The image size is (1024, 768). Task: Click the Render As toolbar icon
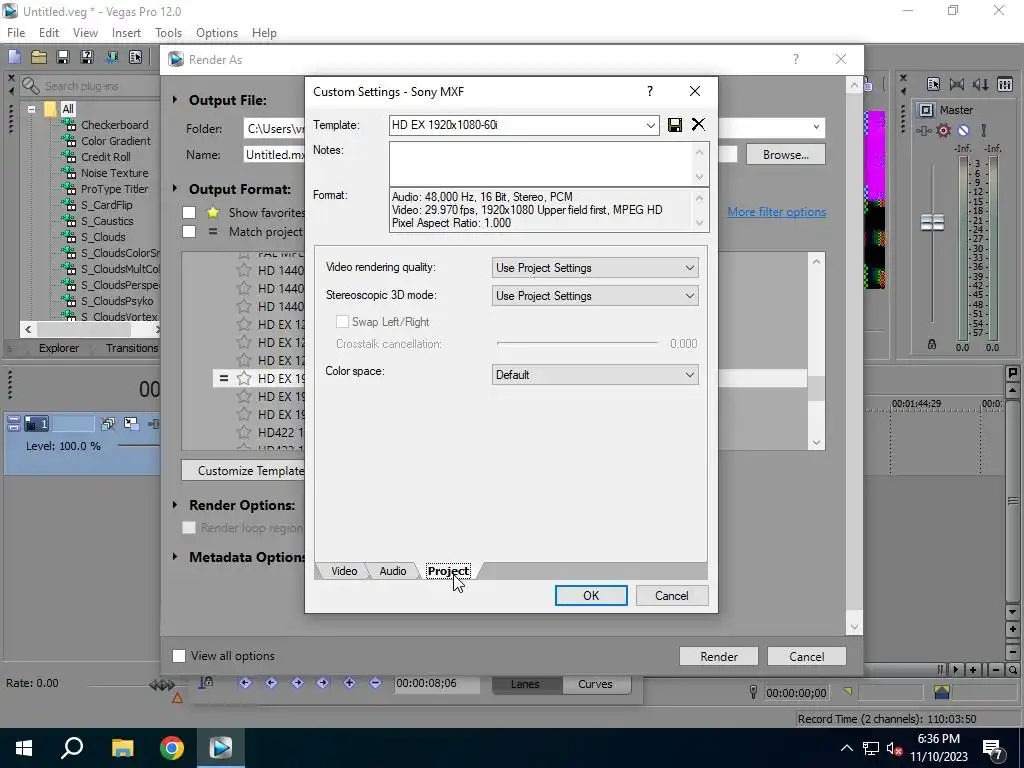click(x=112, y=57)
